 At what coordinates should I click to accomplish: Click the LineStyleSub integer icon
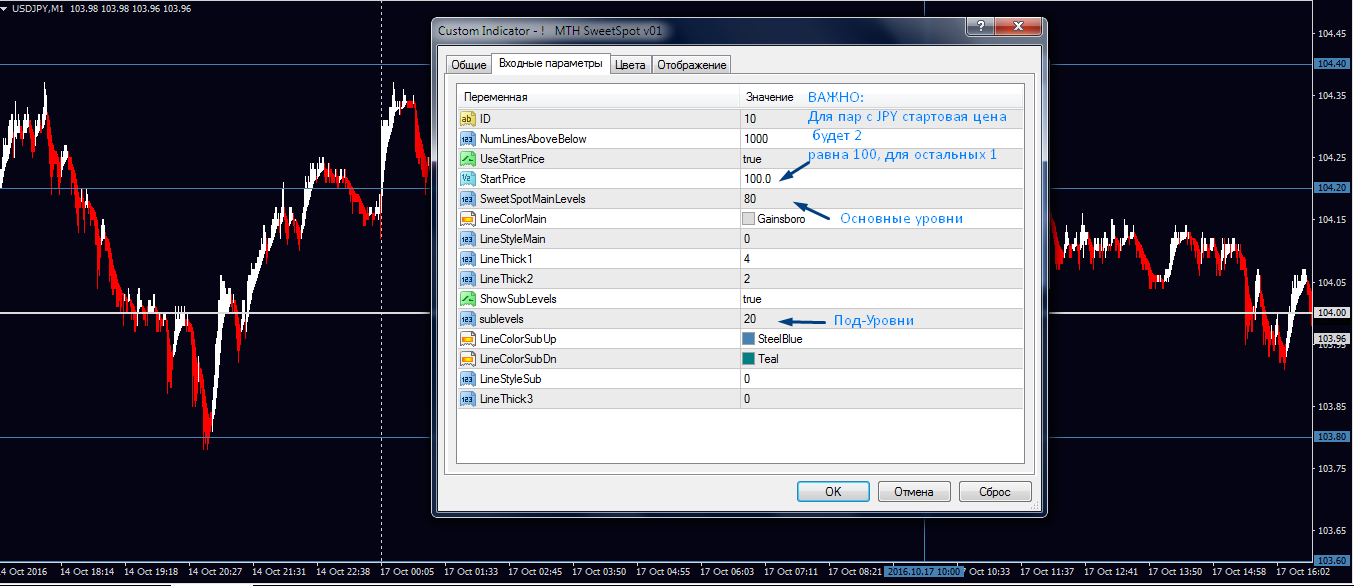pos(467,379)
